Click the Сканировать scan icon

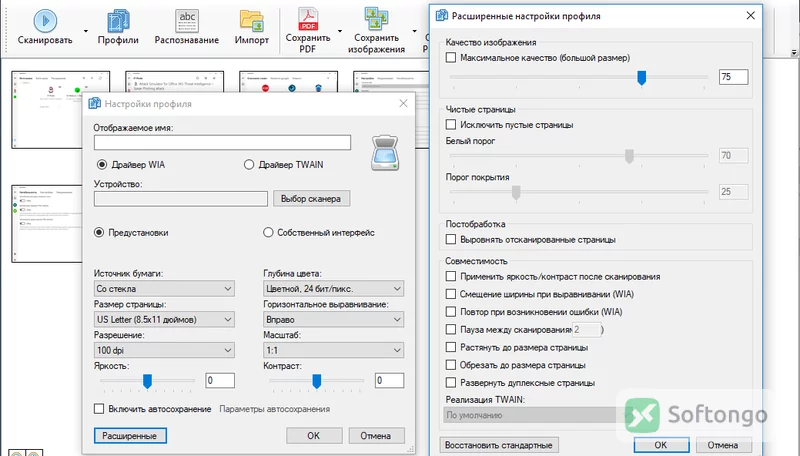click(45, 21)
